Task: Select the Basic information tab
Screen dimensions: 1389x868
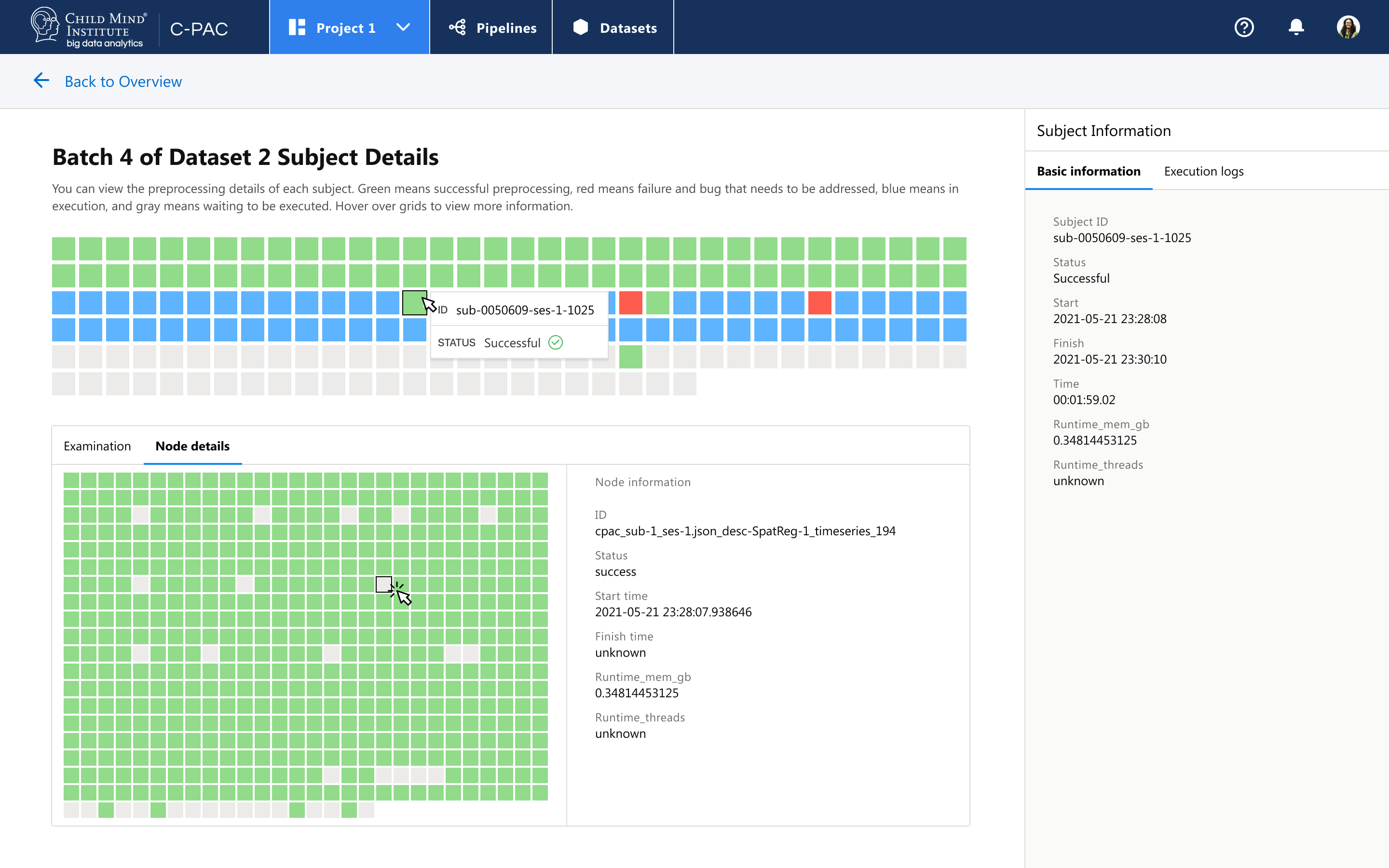Action: (x=1088, y=171)
